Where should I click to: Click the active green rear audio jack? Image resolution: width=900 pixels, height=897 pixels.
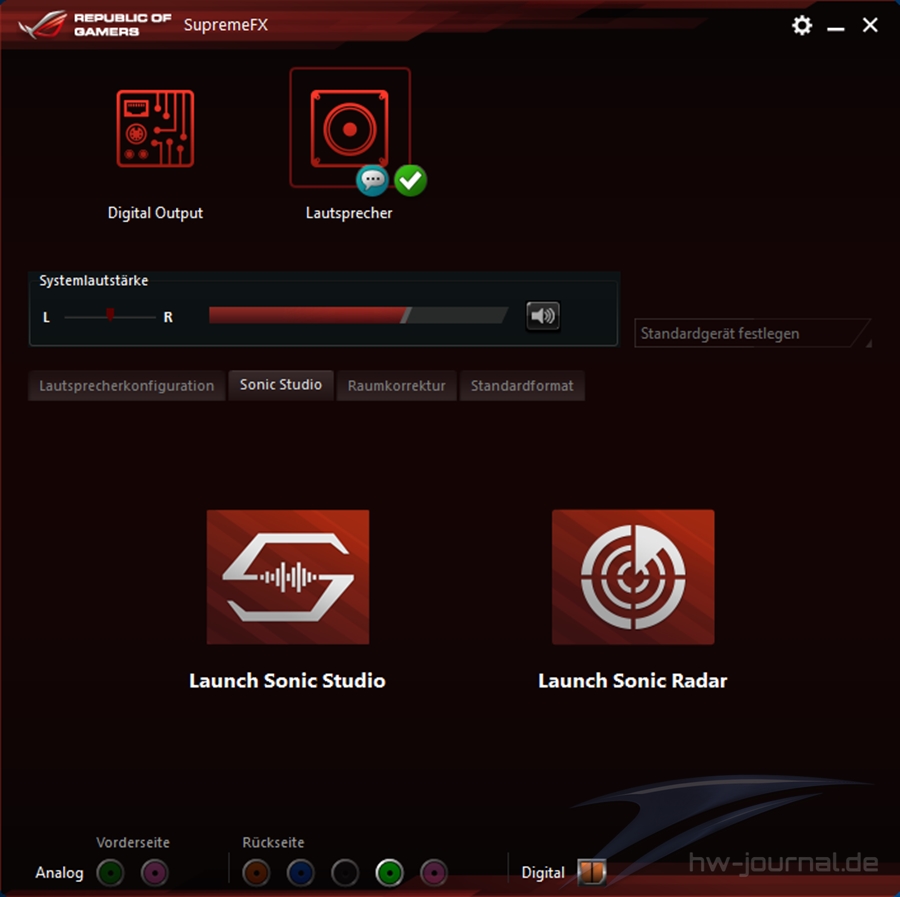click(x=390, y=873)
